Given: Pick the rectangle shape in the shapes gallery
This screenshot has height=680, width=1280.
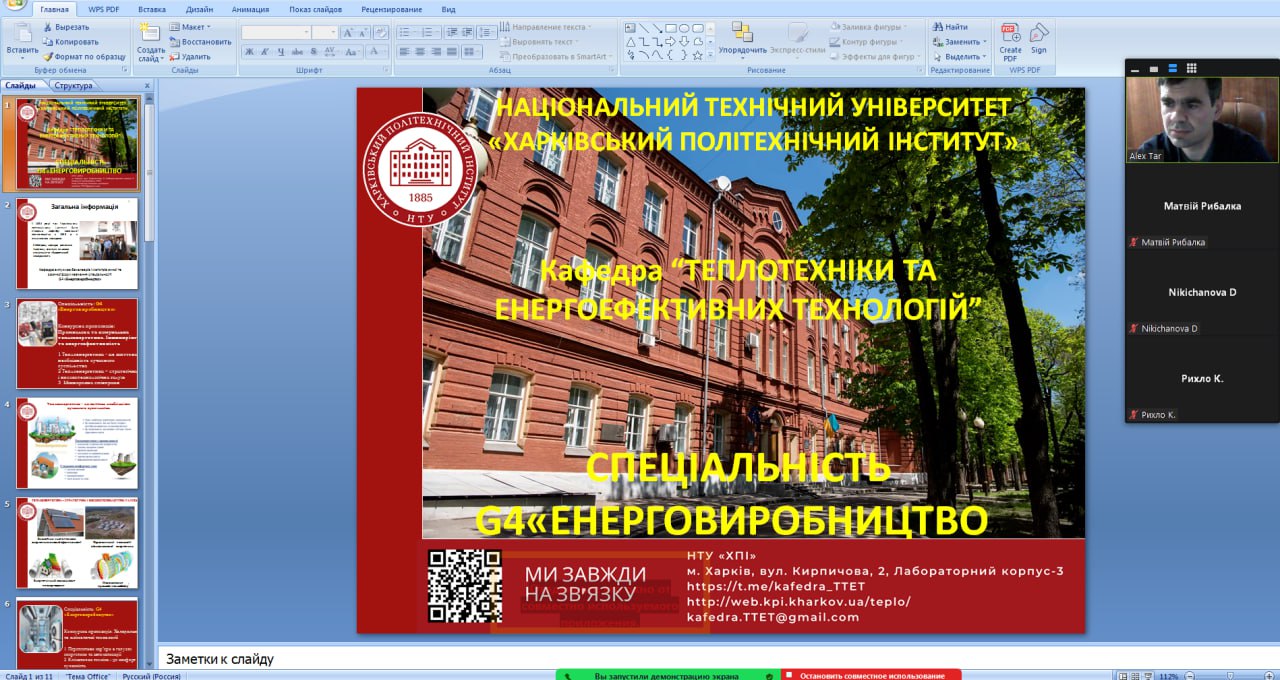Looking at the screenshot, I should click(672, 28).
